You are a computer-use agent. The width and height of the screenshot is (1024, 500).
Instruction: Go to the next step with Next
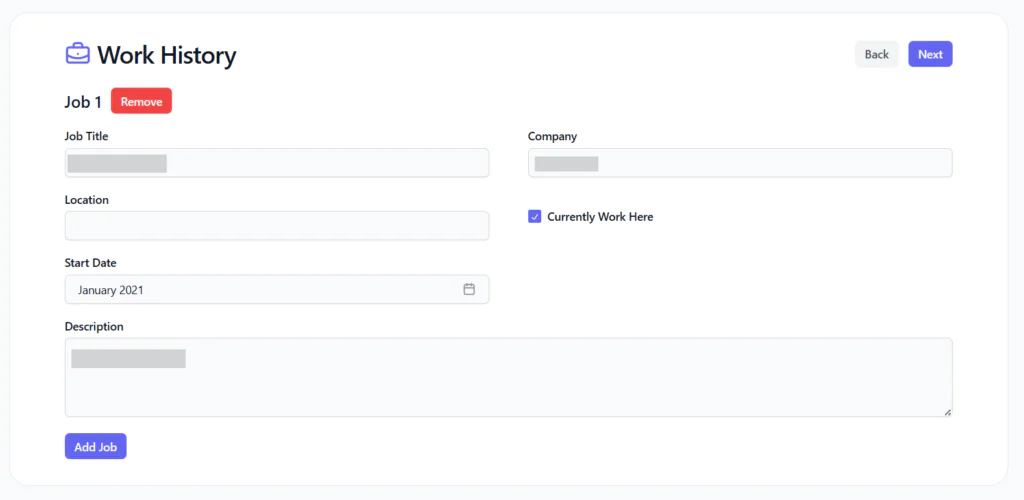pyautogui.click(x=930, y=54)
